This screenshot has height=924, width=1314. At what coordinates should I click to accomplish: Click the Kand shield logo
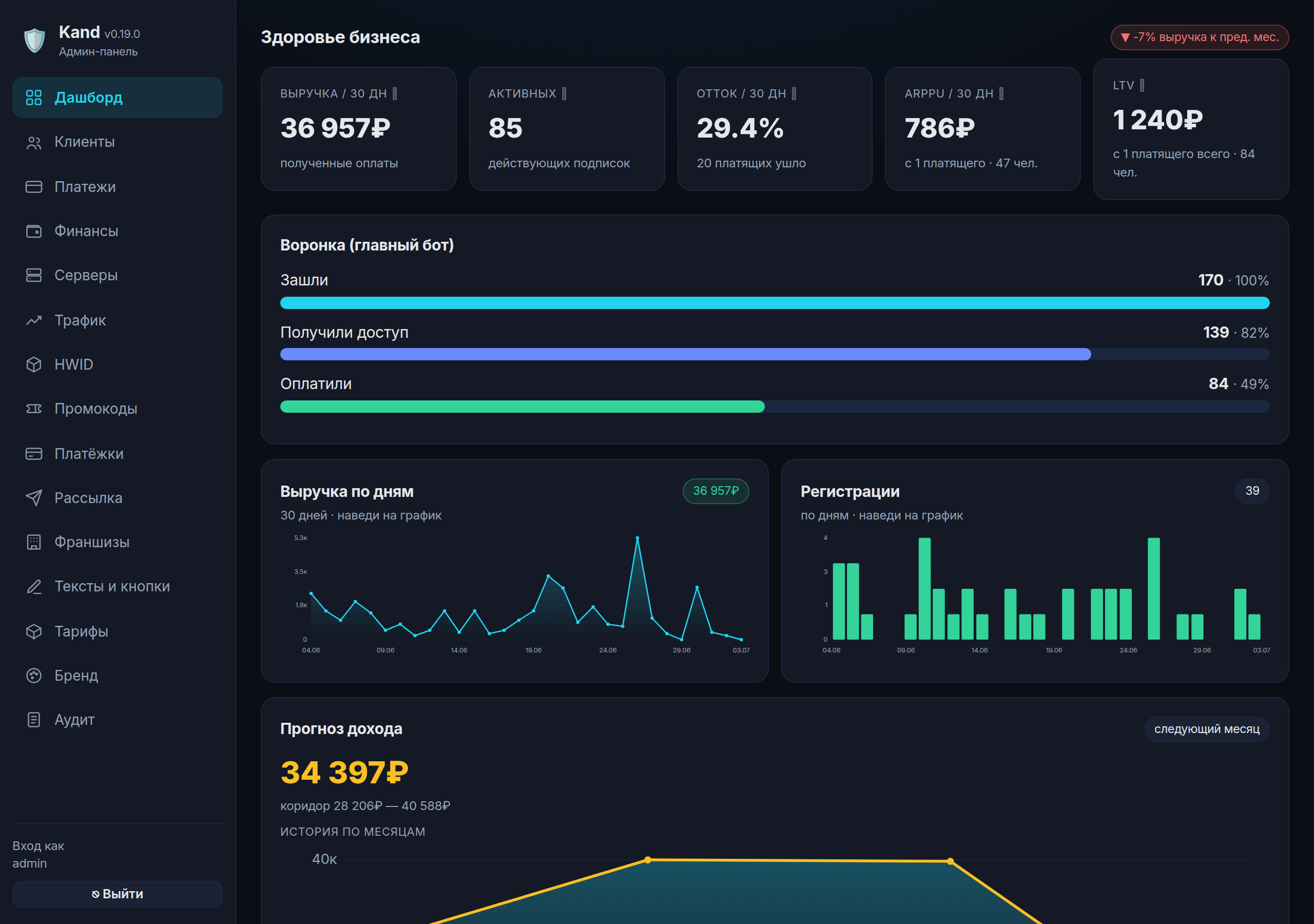34,41
